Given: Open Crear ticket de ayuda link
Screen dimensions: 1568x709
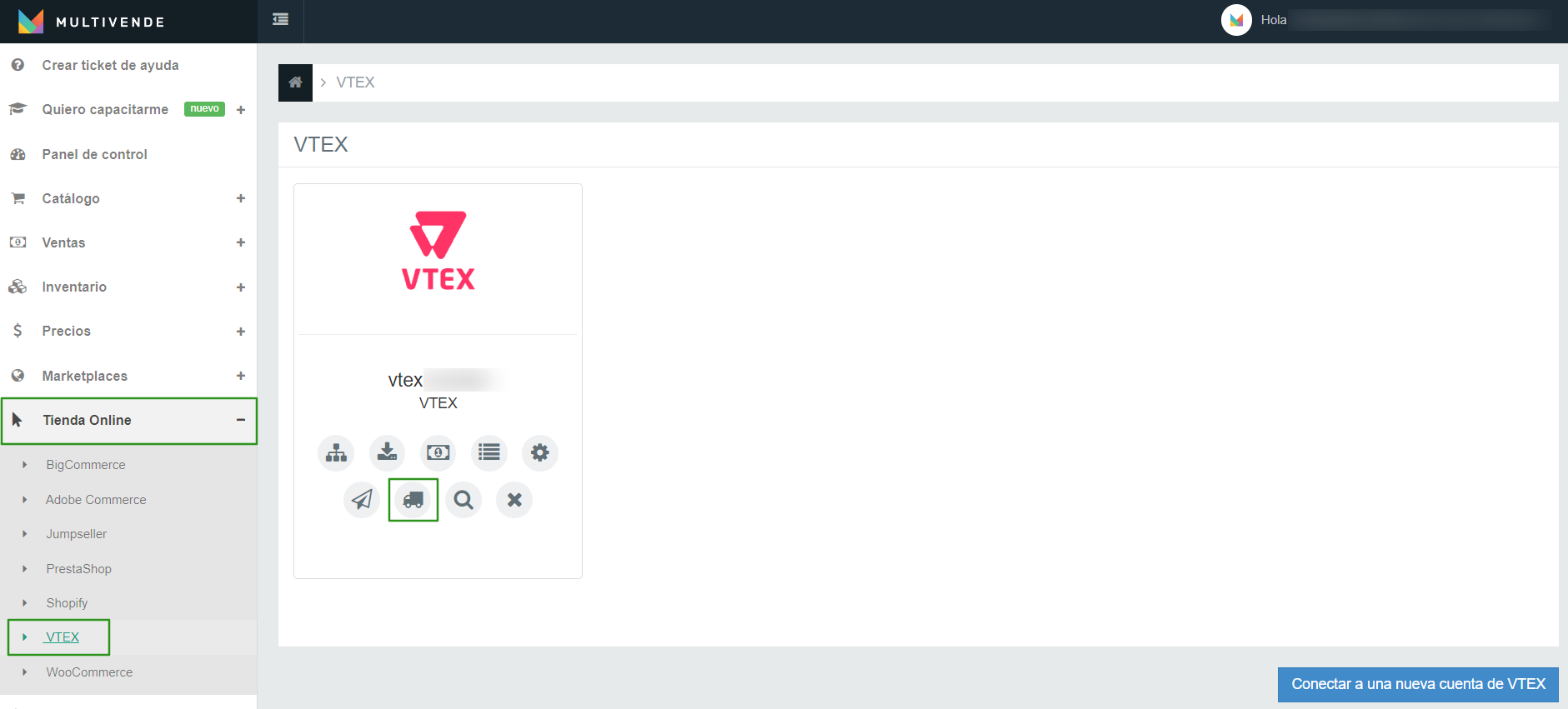Looking at the screenshot, I should point(110,65).
